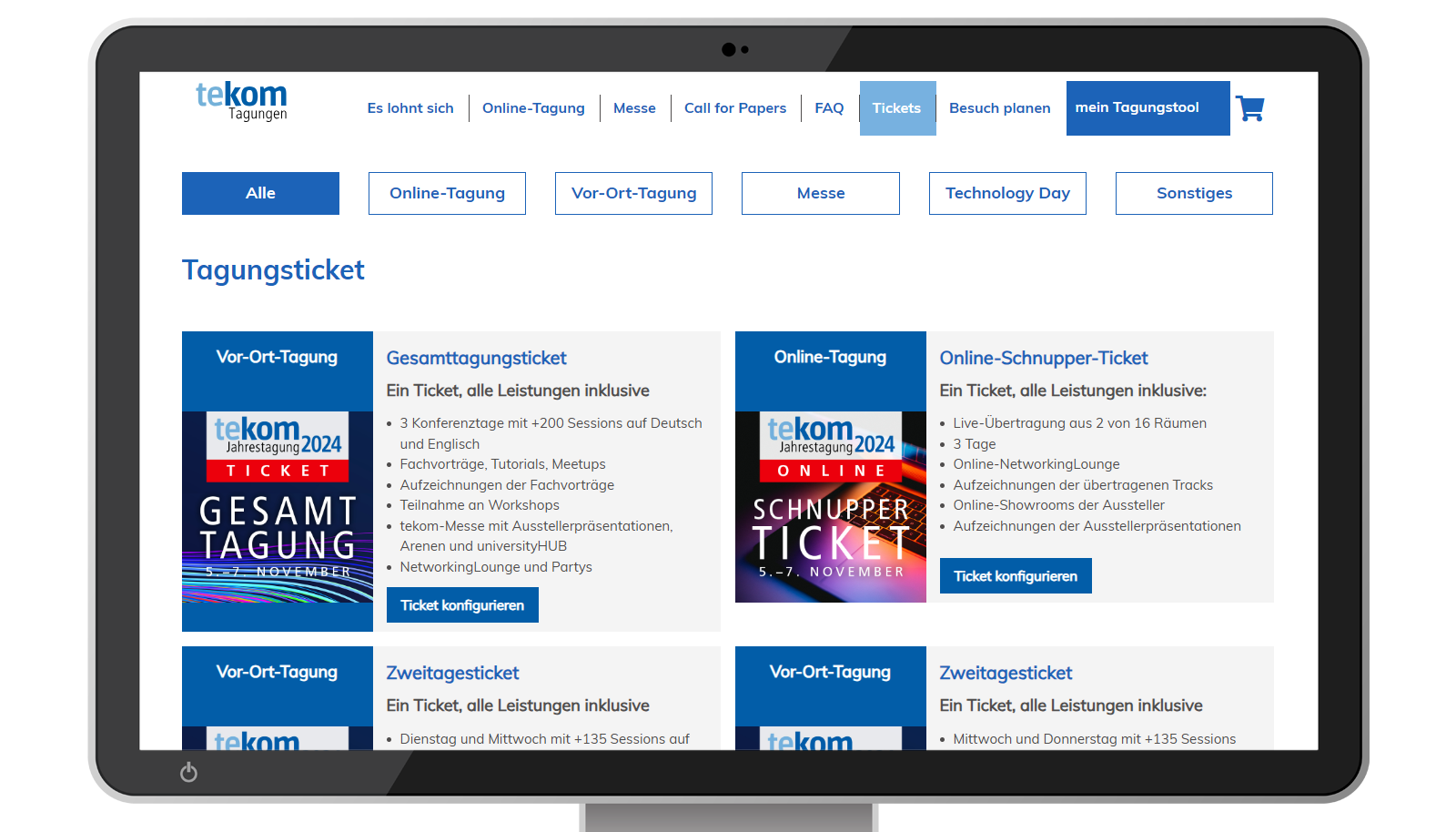Click the Vor-Ort-Tagung label on Gesamttagungsticket card
The width and height of the screenshot is (1456, 832).
(277, 357)
